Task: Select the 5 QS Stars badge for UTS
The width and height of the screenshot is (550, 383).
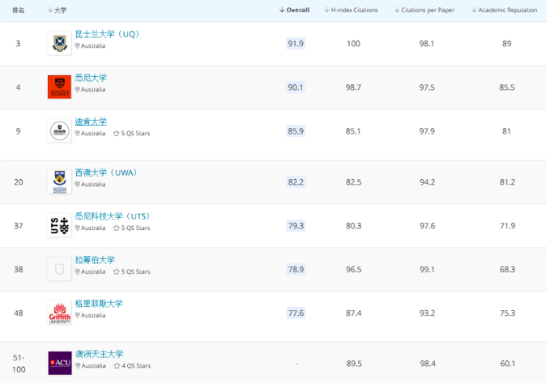Action: (132, 228)
